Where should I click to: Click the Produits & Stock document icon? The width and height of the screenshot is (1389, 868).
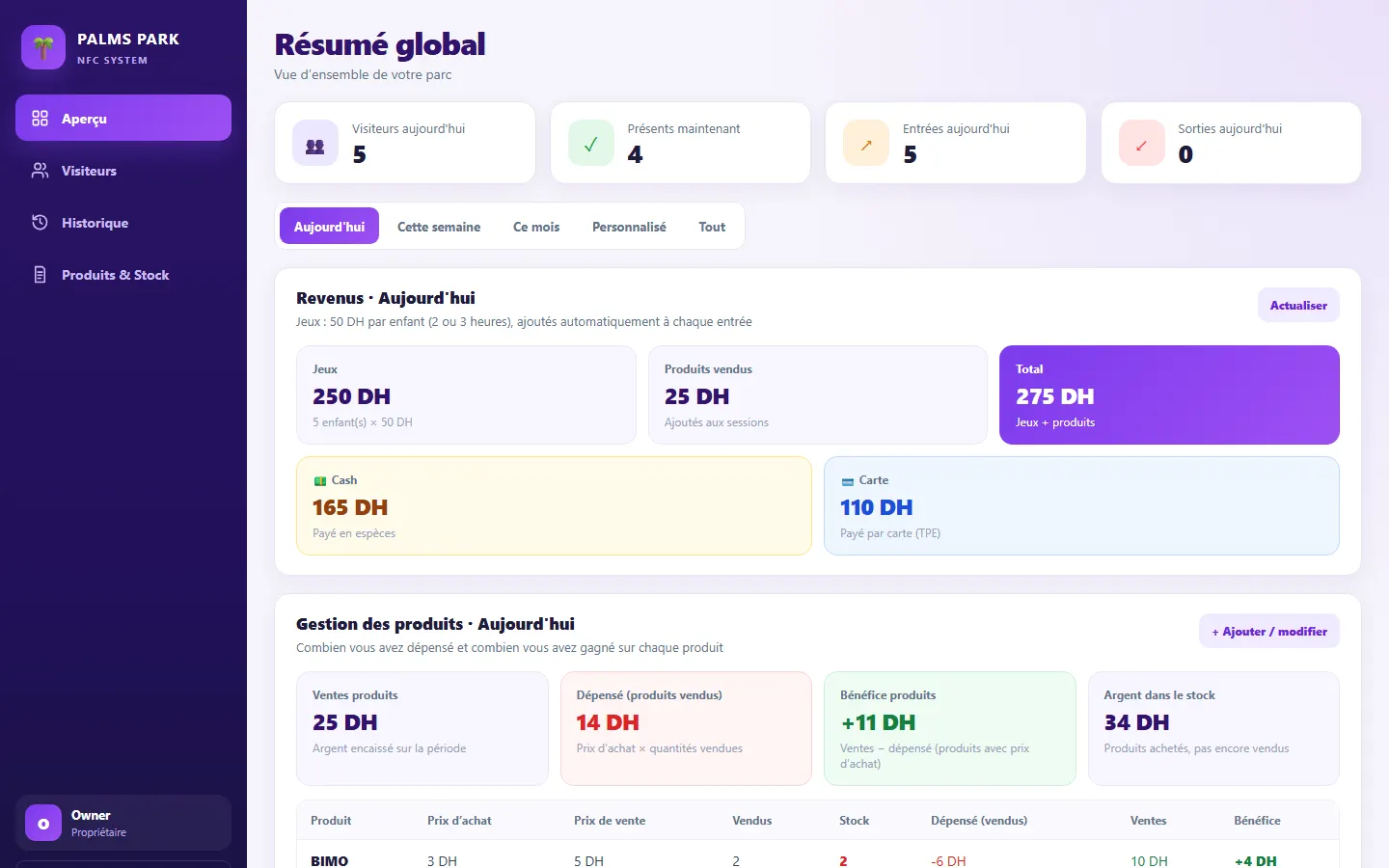[x=40, y=275]
